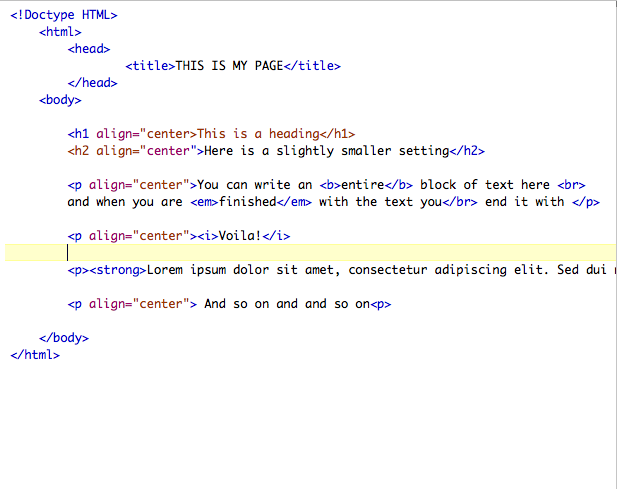The height and width of the screenshot is (489, 617).
Task: Place cursor on the opening <html> tag
Action: click(60, 32)
